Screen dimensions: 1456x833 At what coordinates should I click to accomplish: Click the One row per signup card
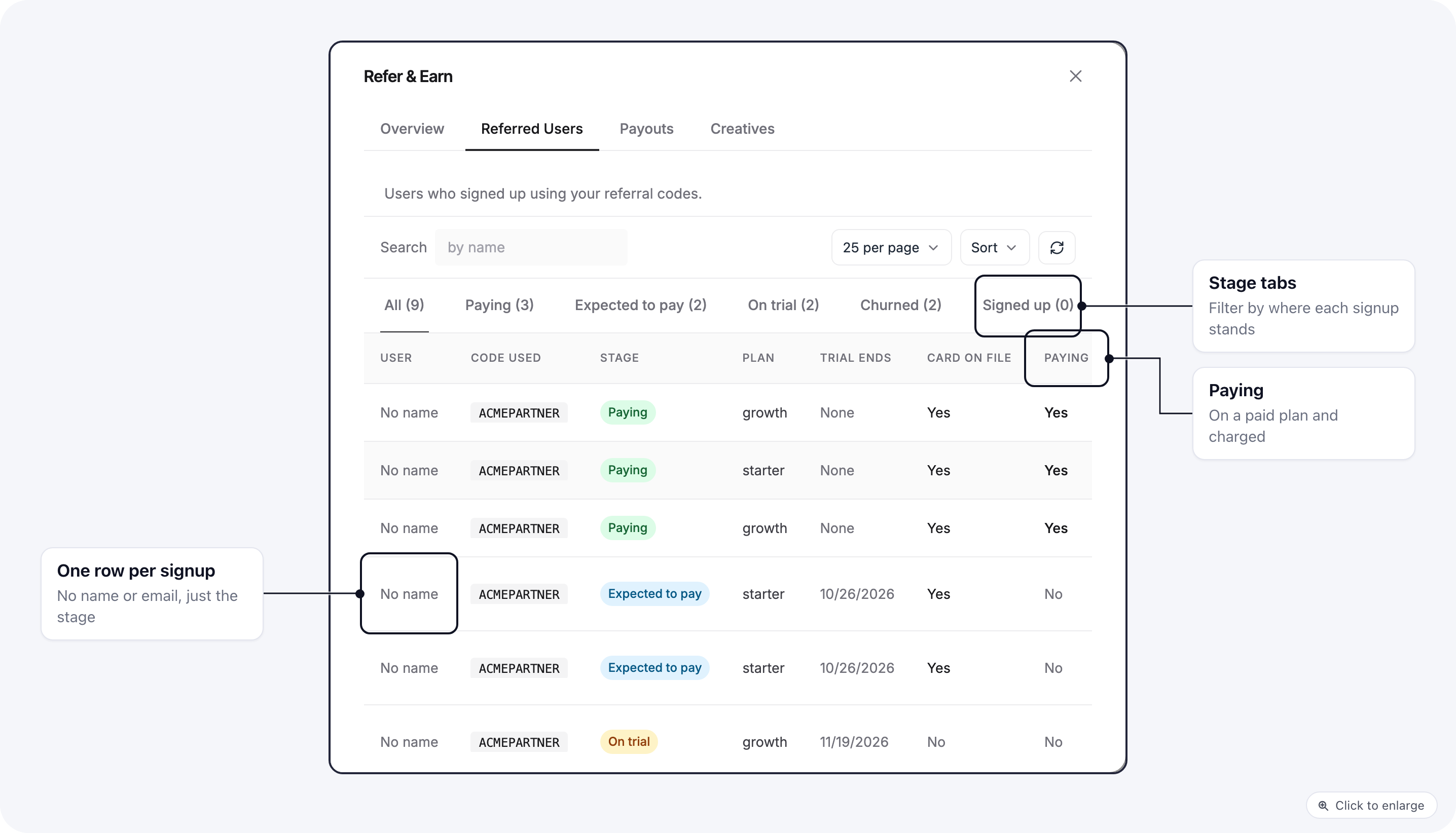pos(152,594)
